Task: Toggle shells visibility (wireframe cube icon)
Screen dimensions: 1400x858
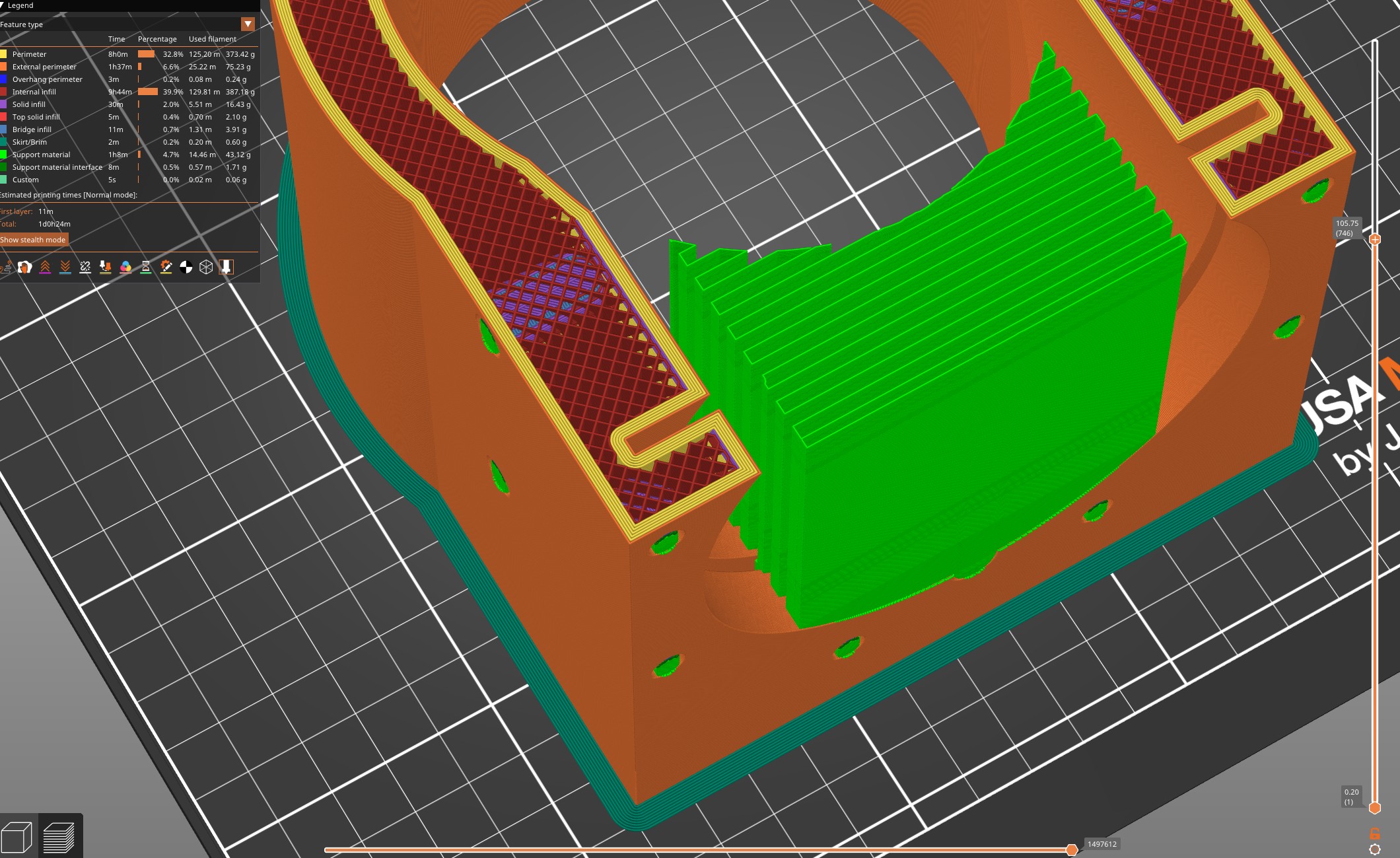Action: (x=206, y=267)
